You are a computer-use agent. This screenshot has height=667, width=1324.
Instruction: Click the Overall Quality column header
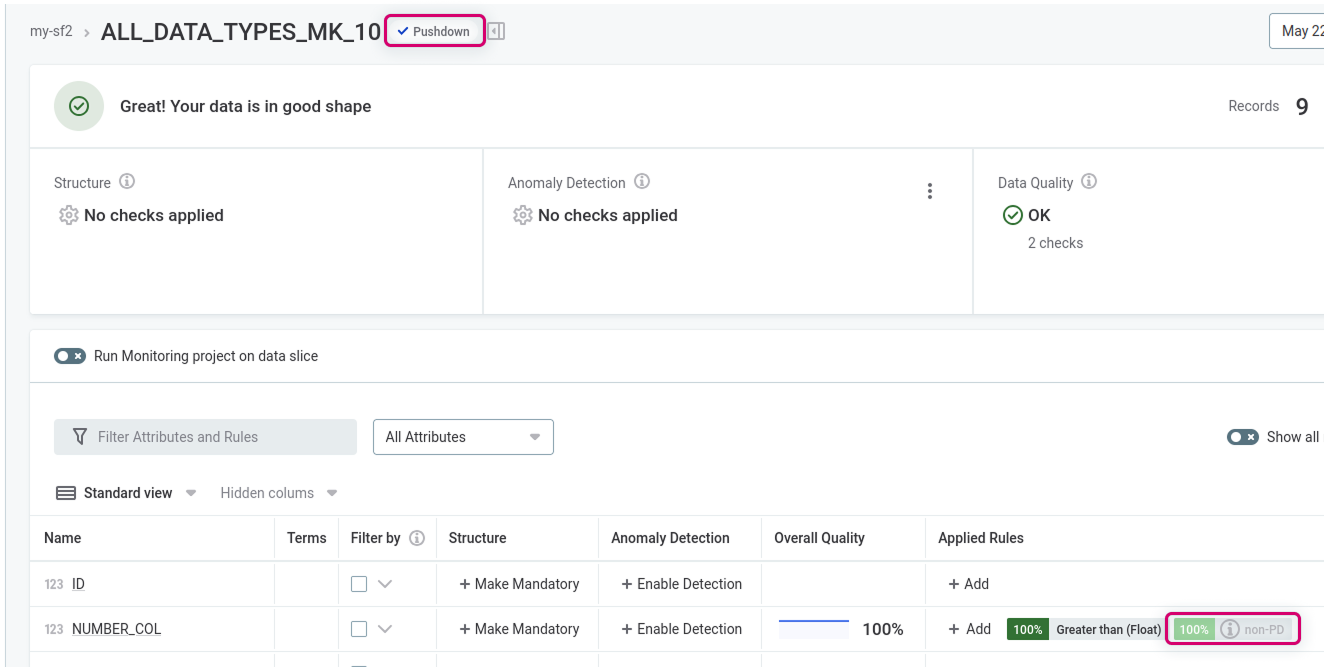pos(819,538)
